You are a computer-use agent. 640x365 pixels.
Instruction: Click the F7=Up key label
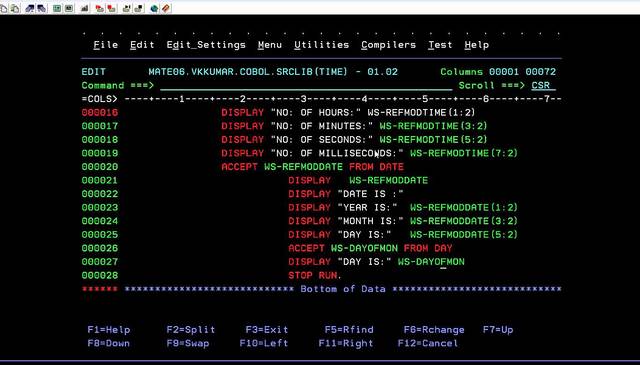pos(498,329)
